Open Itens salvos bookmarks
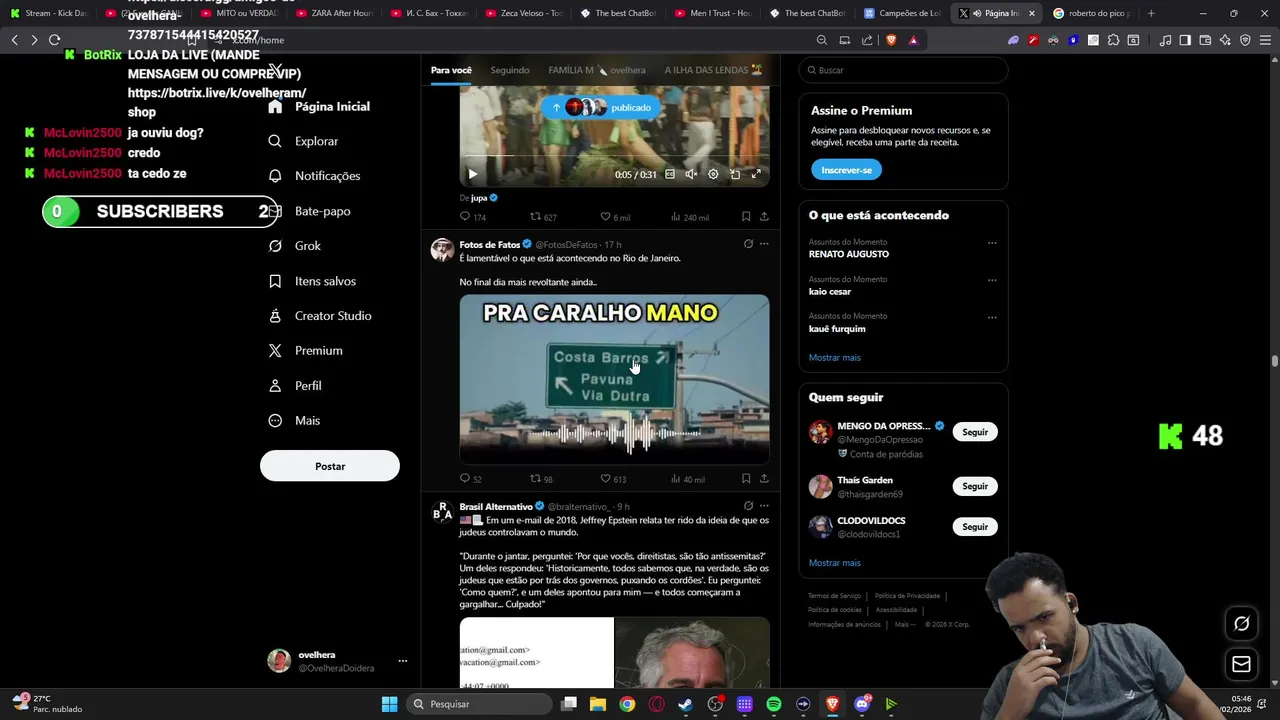The image size is (1280, 720). pos(312,281)
